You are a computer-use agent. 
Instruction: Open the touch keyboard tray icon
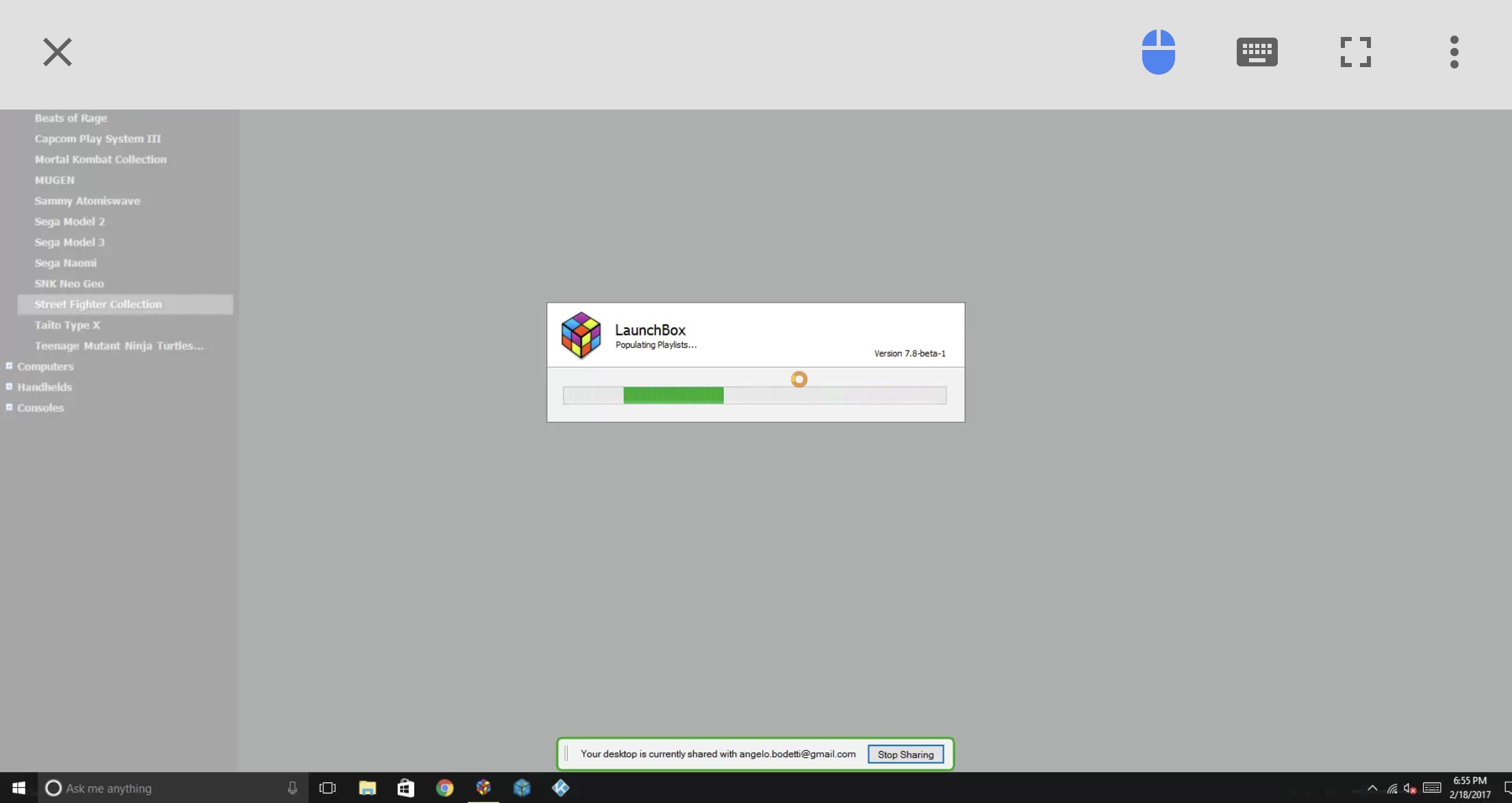coord(1432,788)
